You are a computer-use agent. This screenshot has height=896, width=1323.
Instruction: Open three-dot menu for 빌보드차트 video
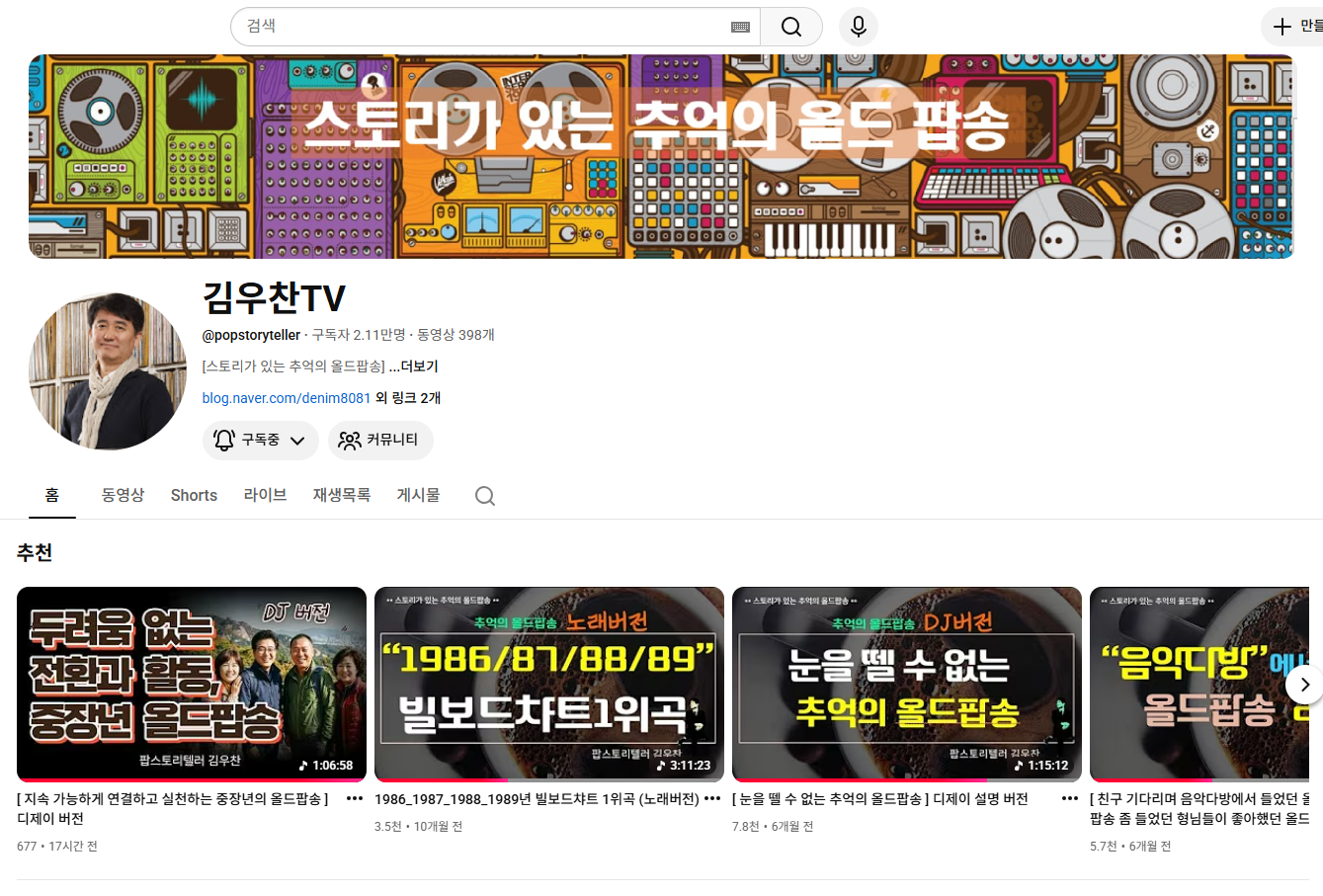point(712,799)
